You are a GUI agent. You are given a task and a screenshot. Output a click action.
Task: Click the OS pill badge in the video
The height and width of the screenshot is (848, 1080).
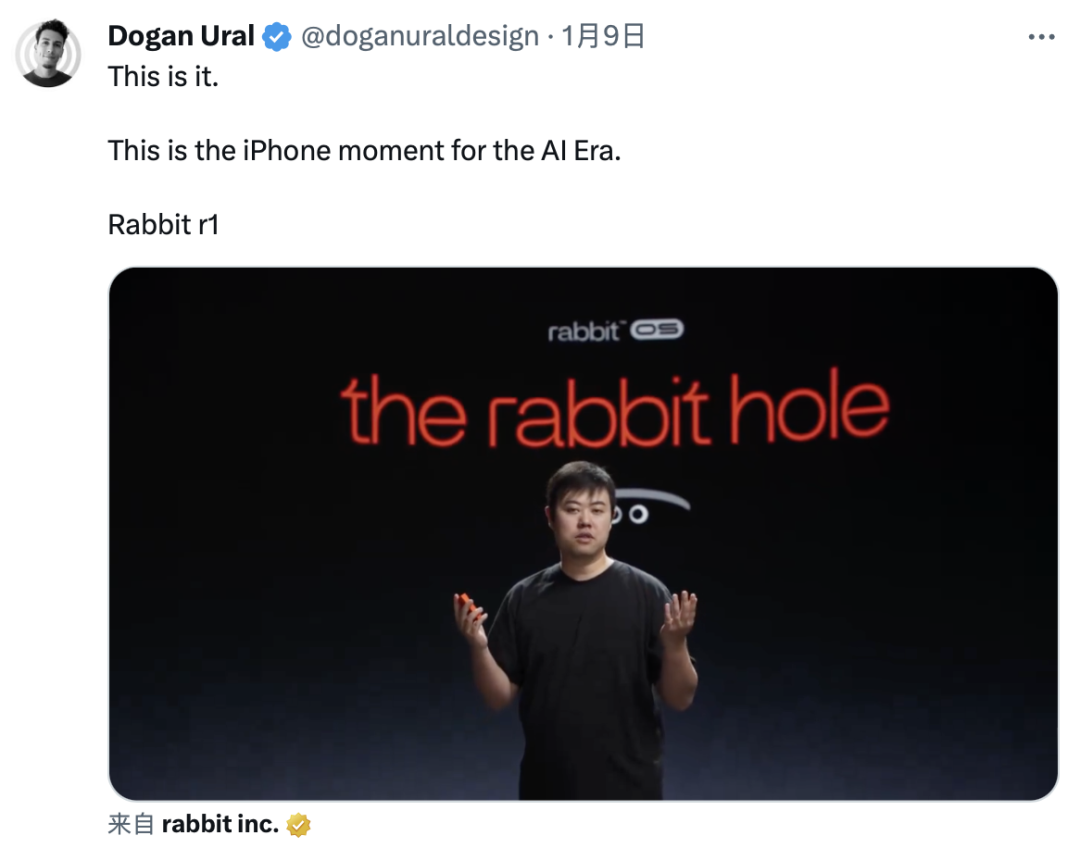(656, 331)
